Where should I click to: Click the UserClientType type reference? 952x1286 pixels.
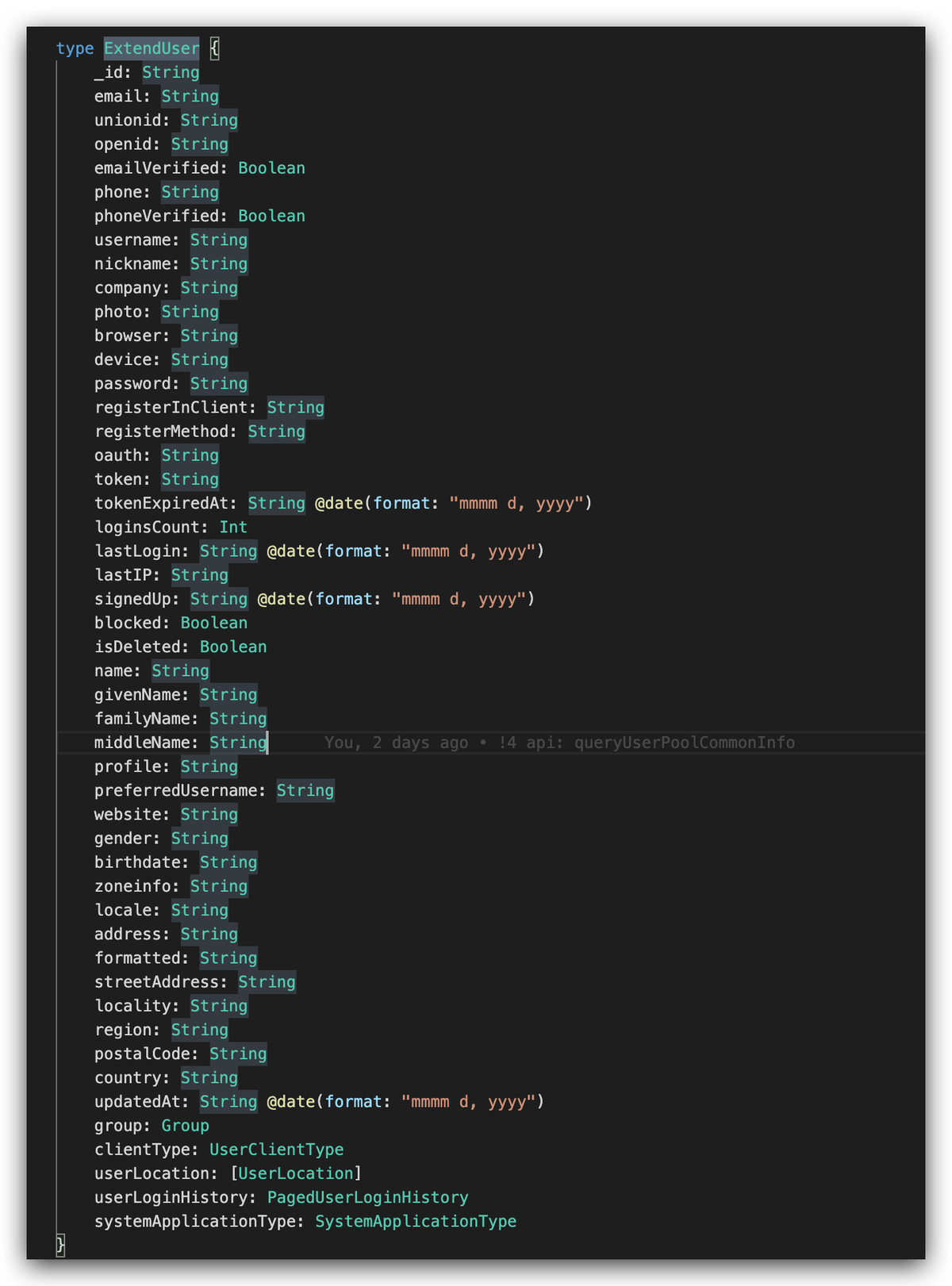tap(276, 1150)
